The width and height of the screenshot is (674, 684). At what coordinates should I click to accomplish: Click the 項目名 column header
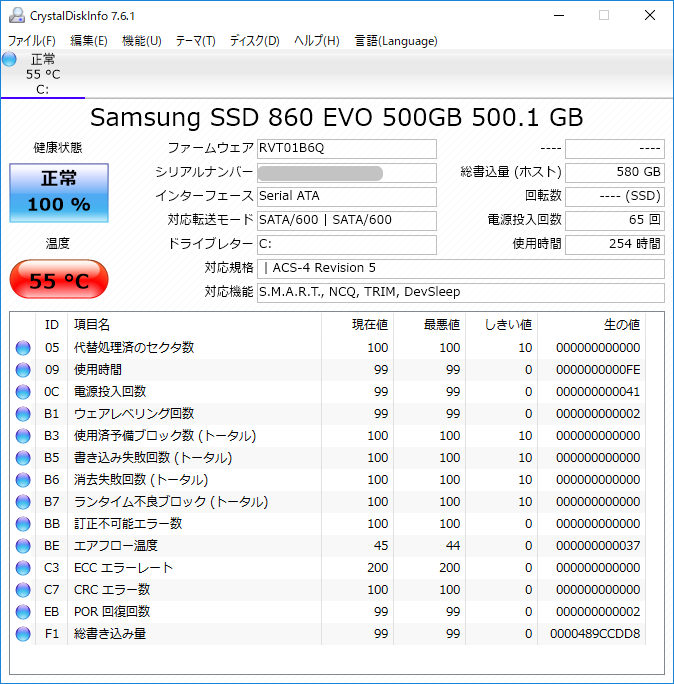tap(195, 325)
